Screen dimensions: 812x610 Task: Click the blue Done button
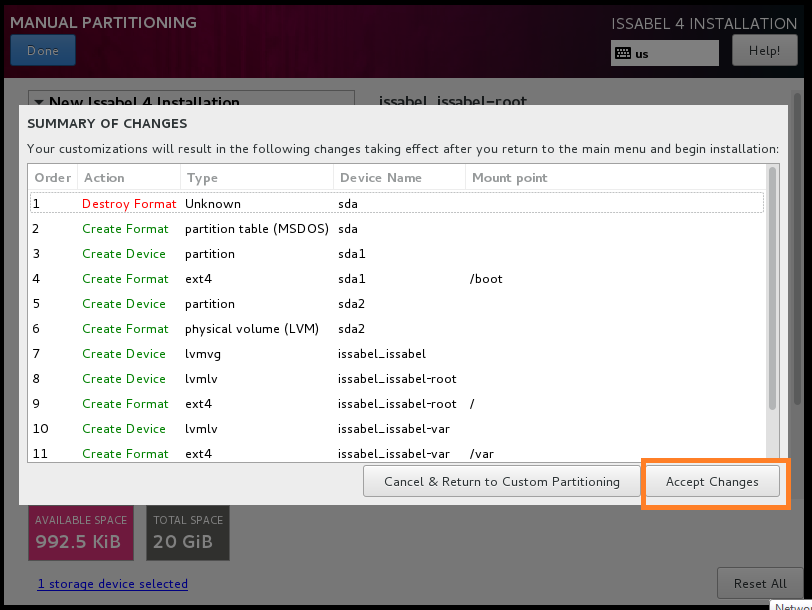tap(43, 50)
